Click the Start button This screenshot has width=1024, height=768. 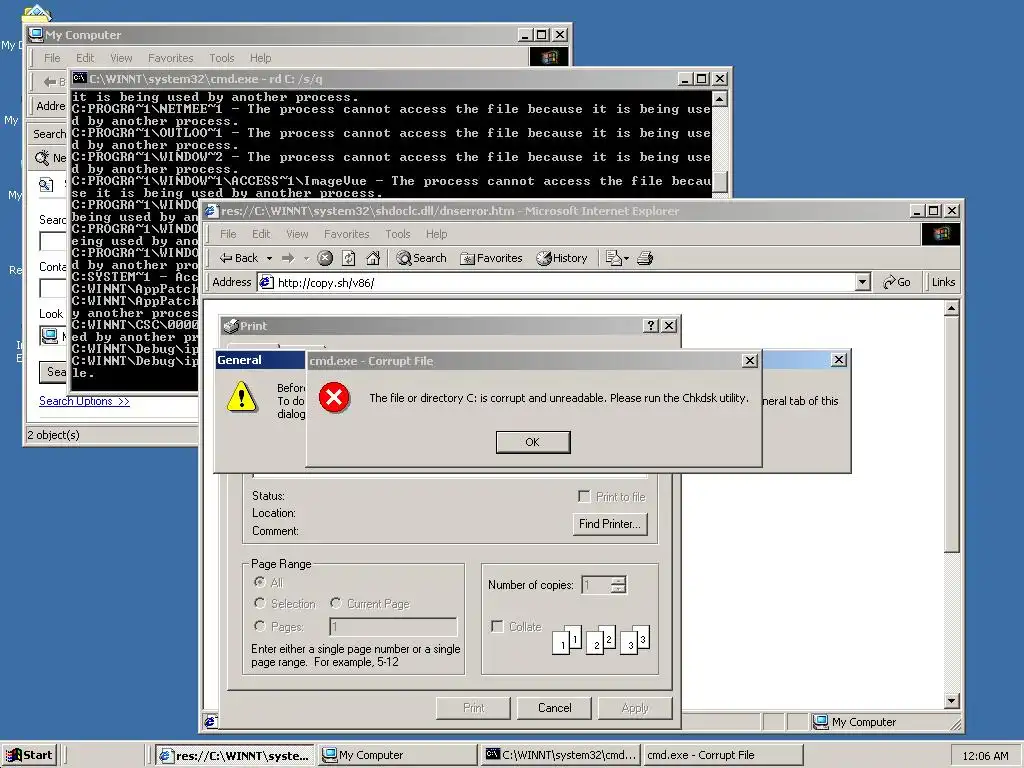(x=29, y=755)
